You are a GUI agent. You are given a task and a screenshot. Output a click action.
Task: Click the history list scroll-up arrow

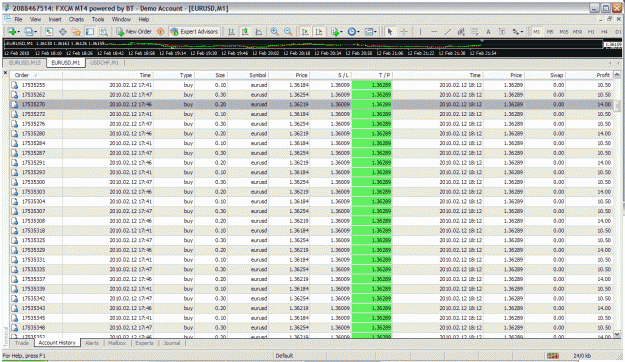(x=617, y=75)
